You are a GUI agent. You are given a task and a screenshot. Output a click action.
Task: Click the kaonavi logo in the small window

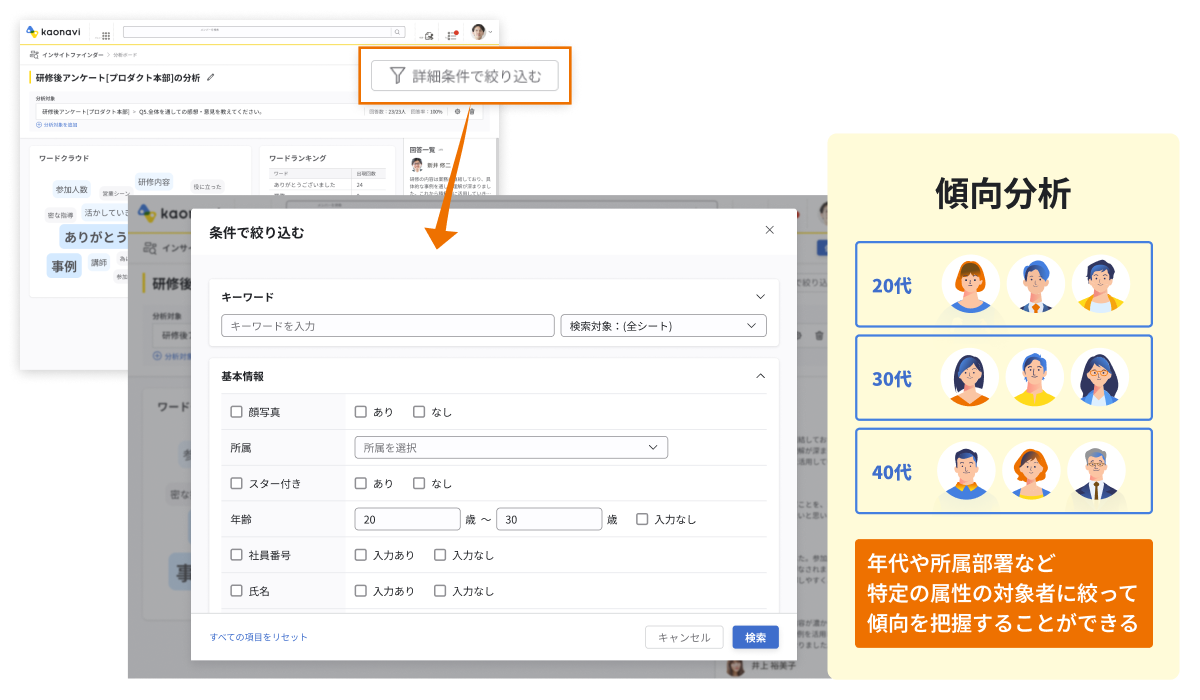point(53,32)
